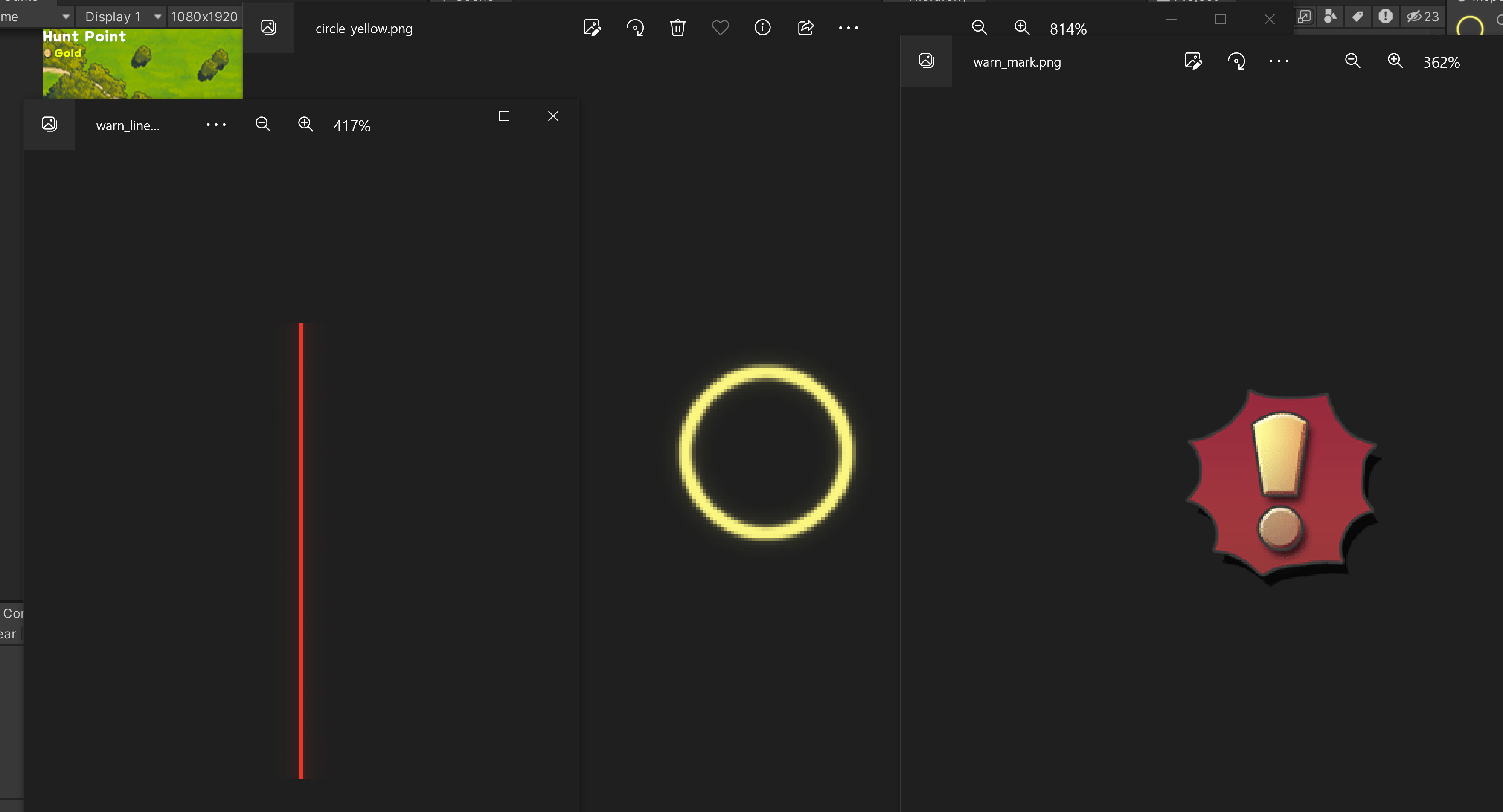Open the 1080x1920 resolution dropdown
This screenshot has width=1503, height=812.
click(204, 16)
